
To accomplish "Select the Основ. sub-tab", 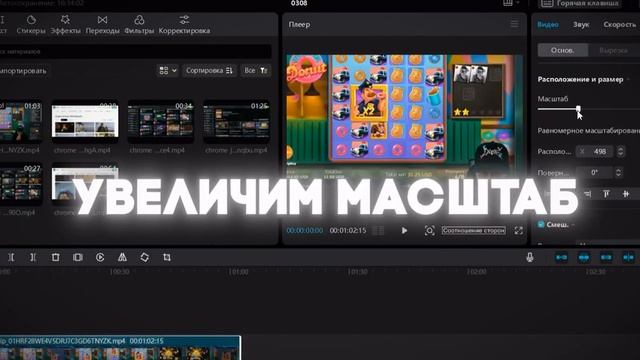I will point(563,50).
